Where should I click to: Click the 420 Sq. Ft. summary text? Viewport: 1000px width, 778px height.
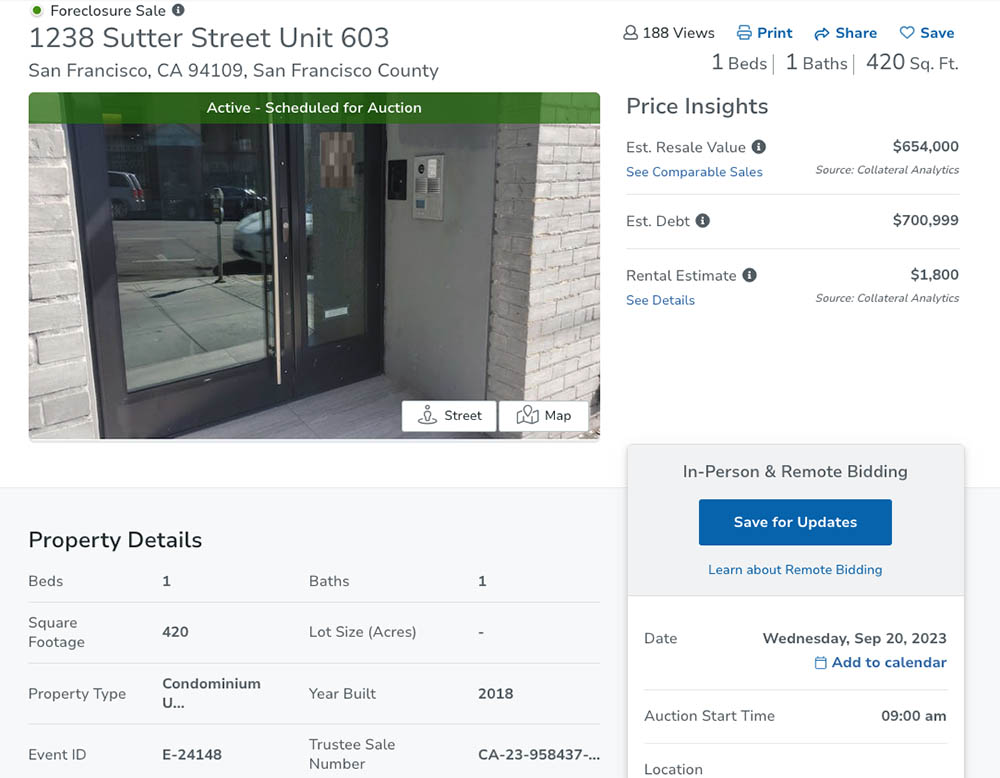click(912, 62)
